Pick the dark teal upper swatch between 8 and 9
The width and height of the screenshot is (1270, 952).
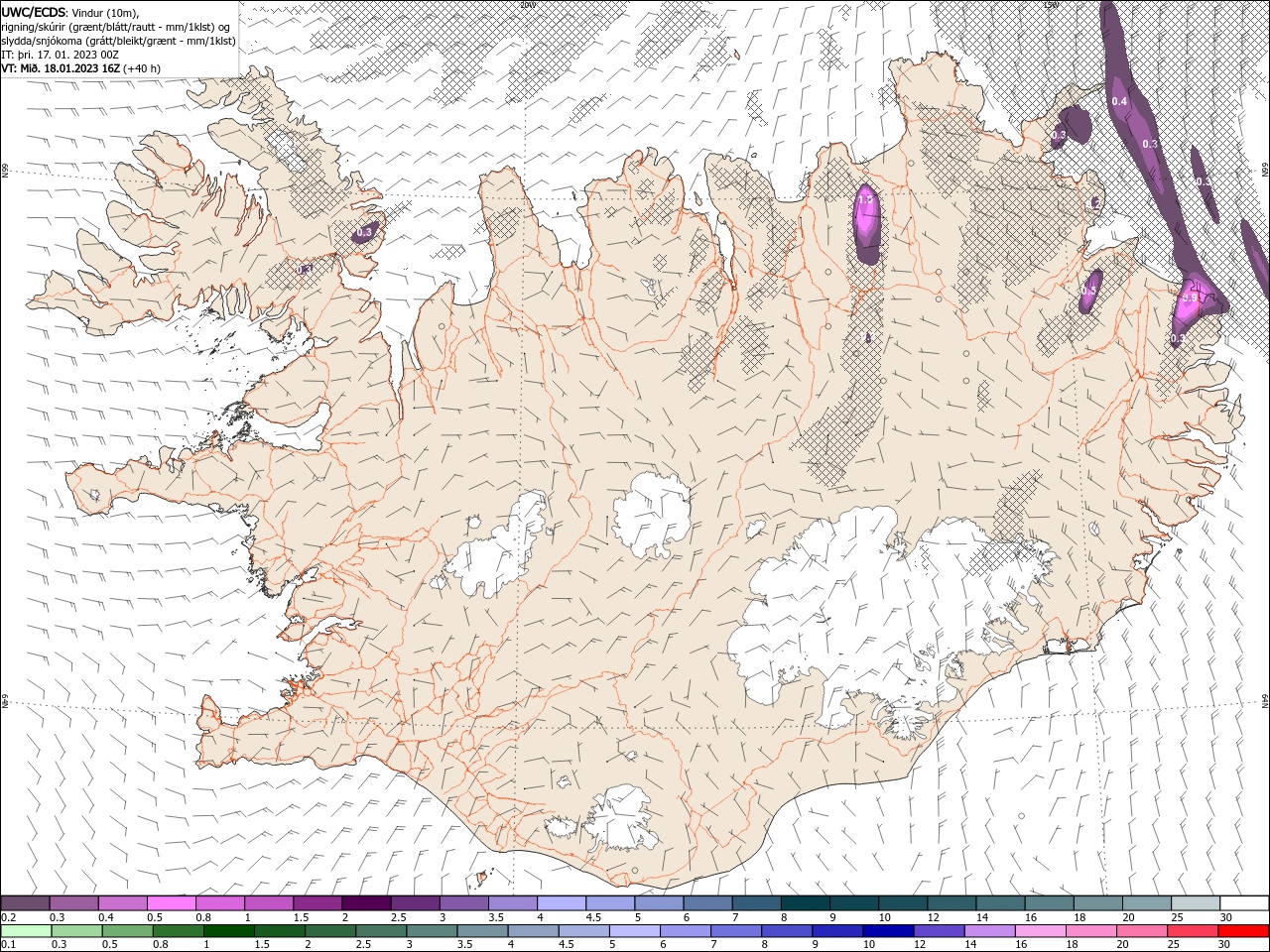click(x=805, y=902)
